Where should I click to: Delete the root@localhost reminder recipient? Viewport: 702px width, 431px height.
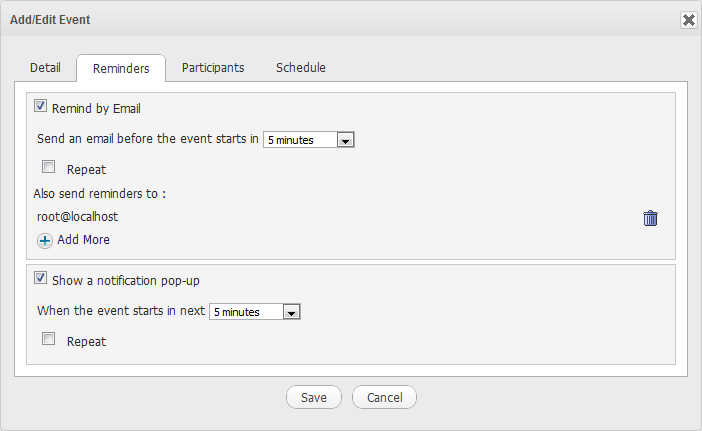coord(650,218)
